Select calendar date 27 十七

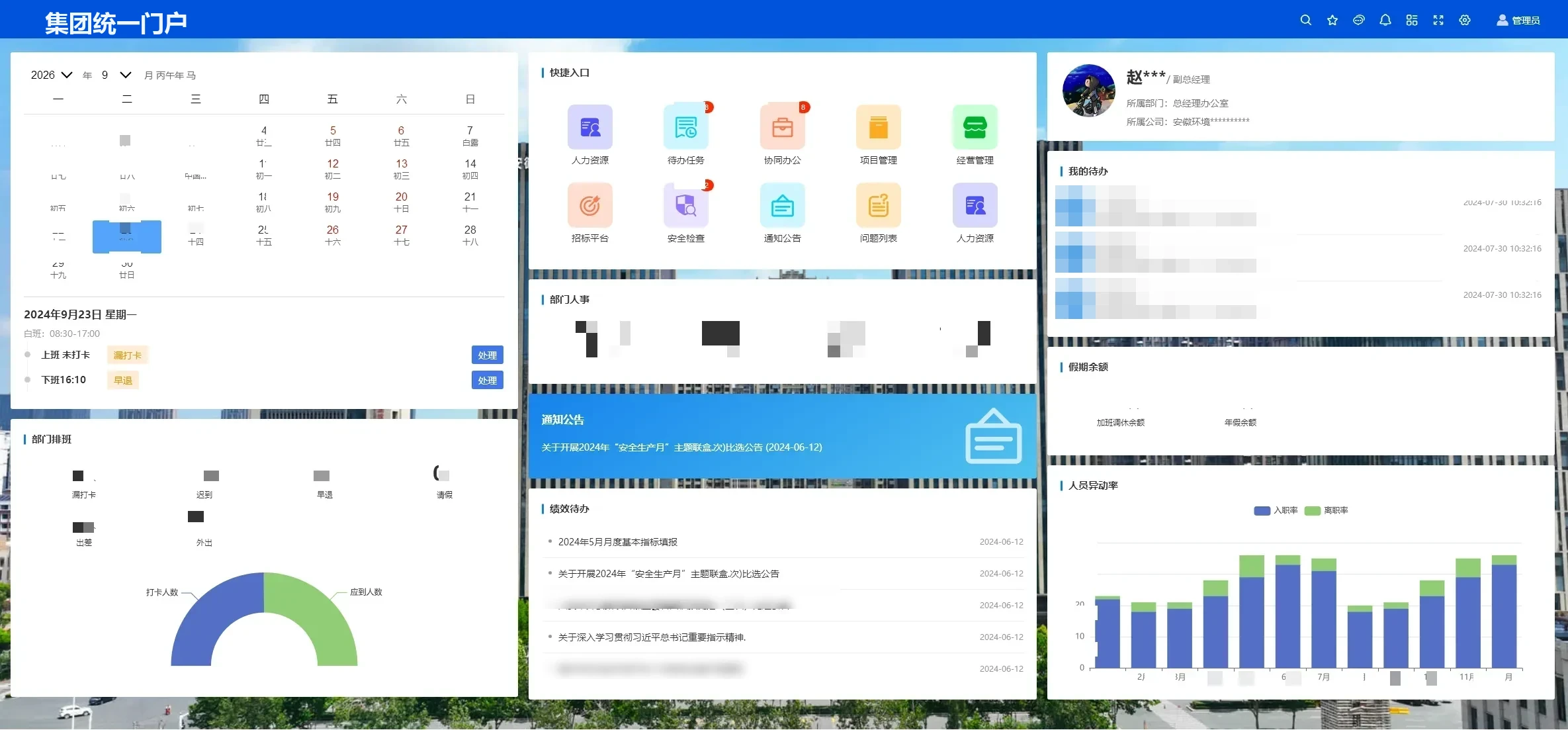(x=402, y=235)
